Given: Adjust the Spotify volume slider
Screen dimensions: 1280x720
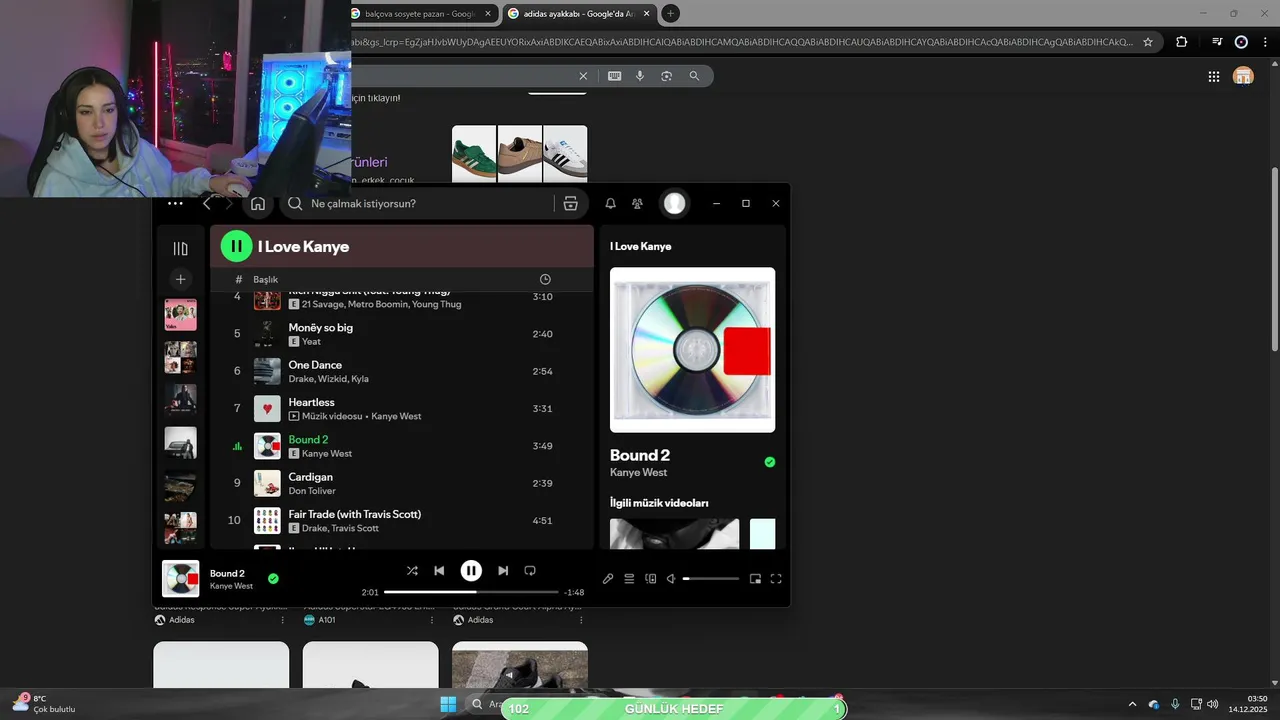Looking at the screenshot, I should tap(711, 579).
